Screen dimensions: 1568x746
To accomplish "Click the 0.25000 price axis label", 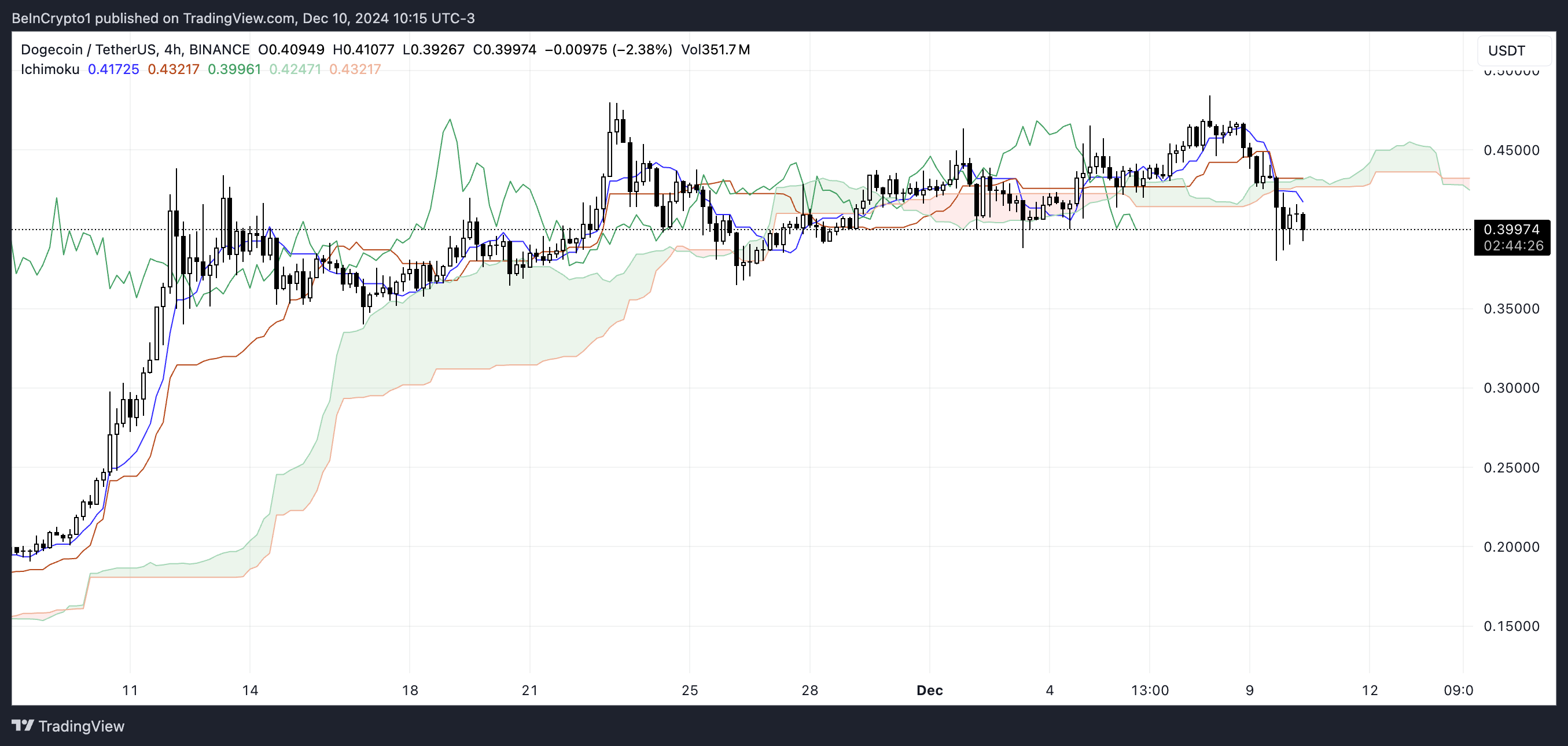I will click(1511, 468).
